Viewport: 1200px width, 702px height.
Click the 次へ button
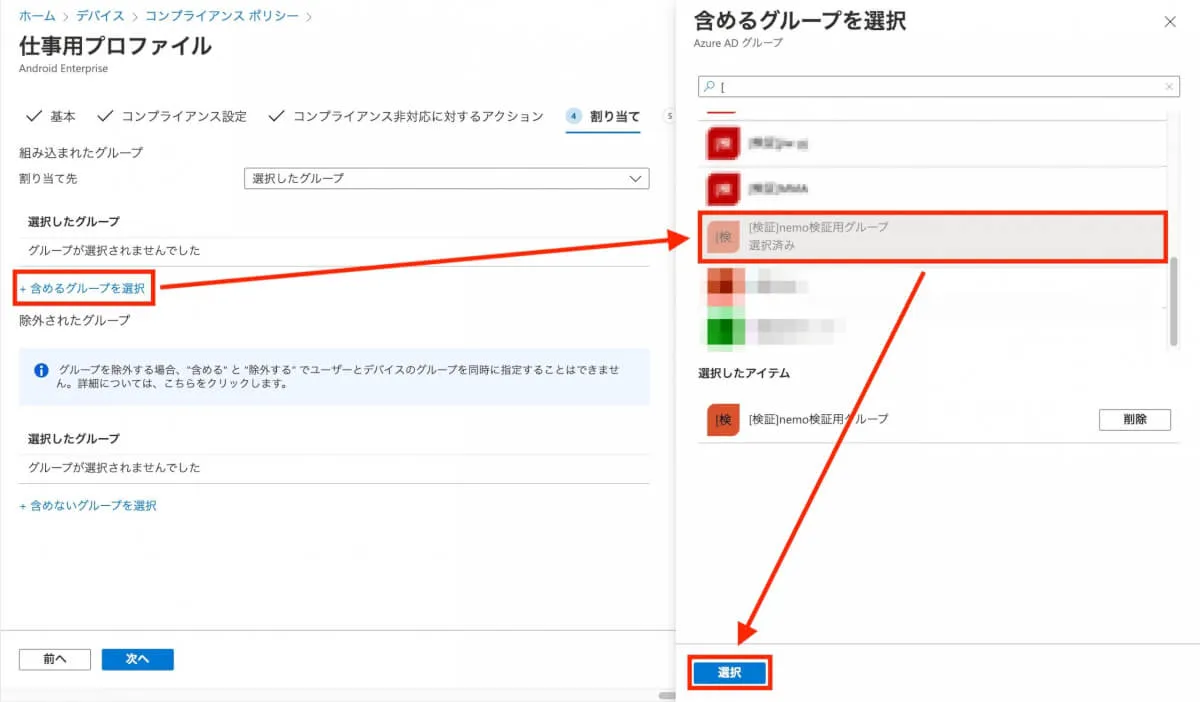[137, 659]
